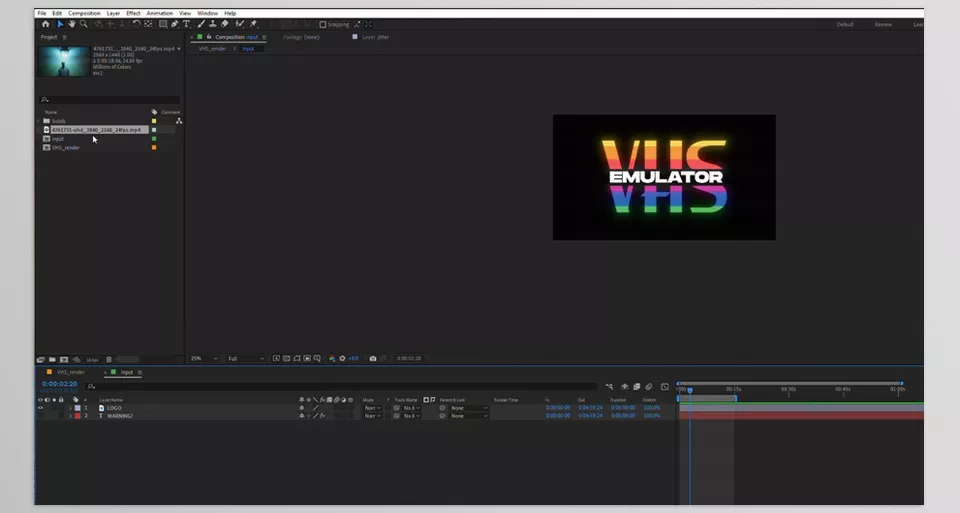The width and height of the screenshot is (960, 513).
Task: Select the Selection arrow tool
Action: (60, 24)
